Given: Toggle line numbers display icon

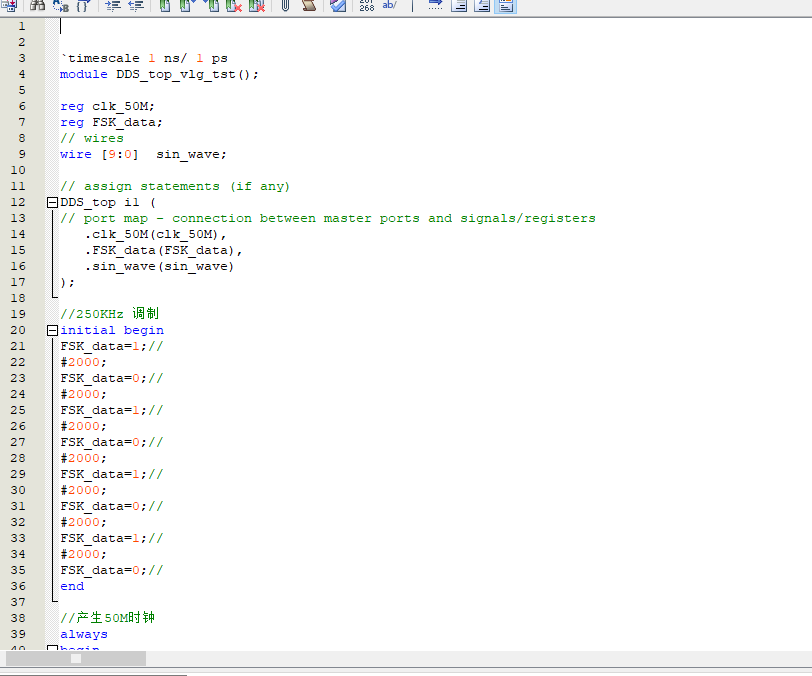Looking at the screenshot, I should point(367,5).
